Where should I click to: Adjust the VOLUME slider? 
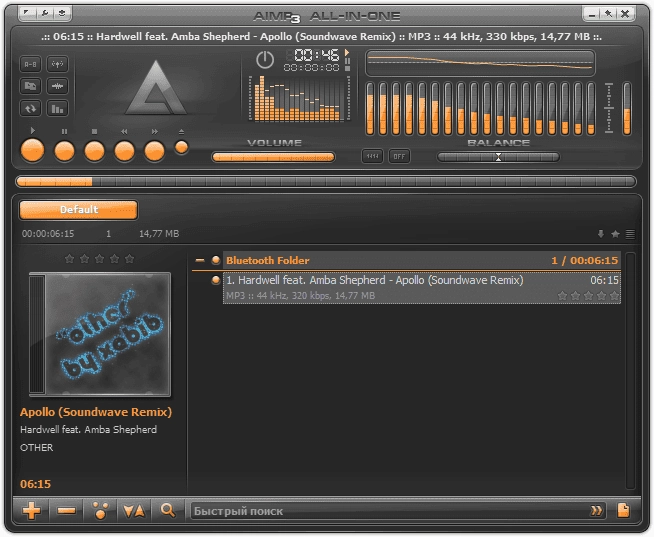click(273, 157)
